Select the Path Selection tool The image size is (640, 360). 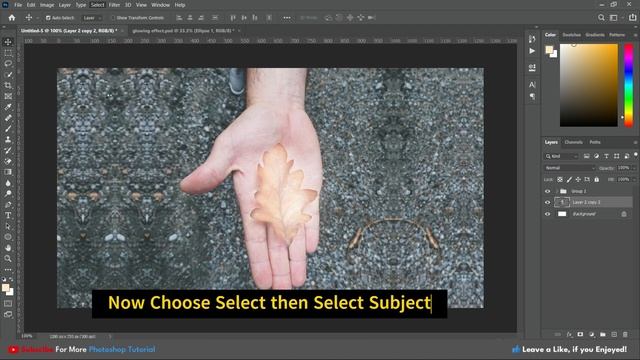pyautogui.click(x=8, y=226)
